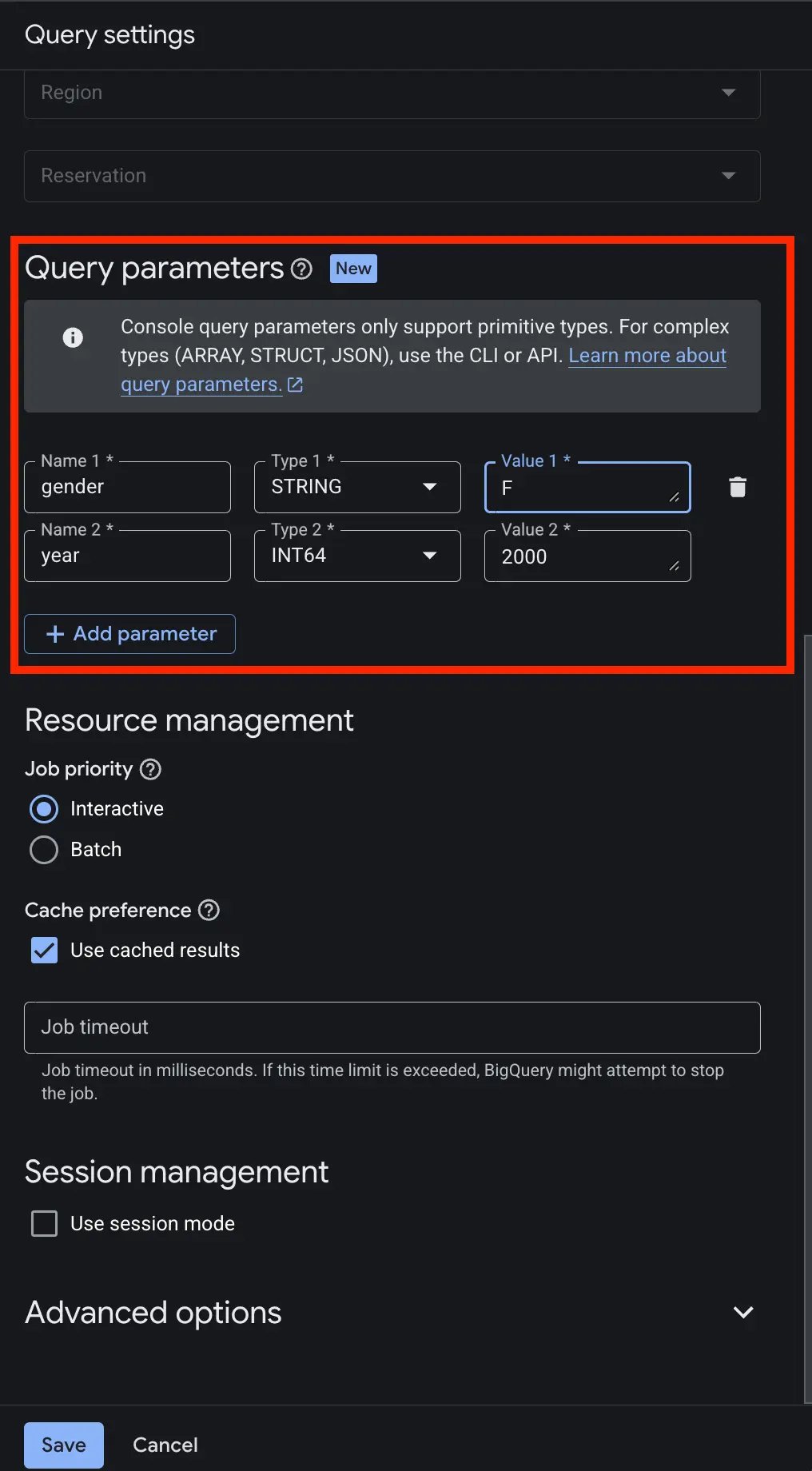Focus the Value 2 field containing 2000

[x=587, y=556]
